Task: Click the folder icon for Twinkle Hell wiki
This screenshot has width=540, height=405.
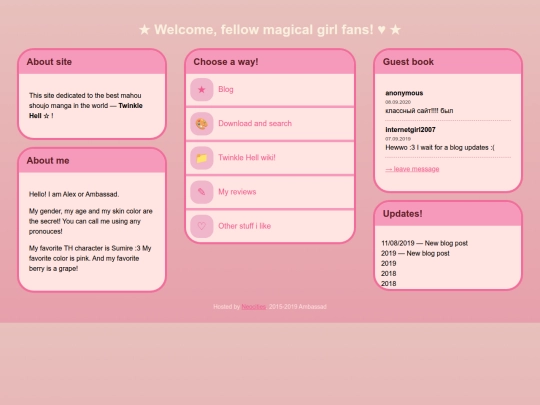Action: click(x=201, y=158)
